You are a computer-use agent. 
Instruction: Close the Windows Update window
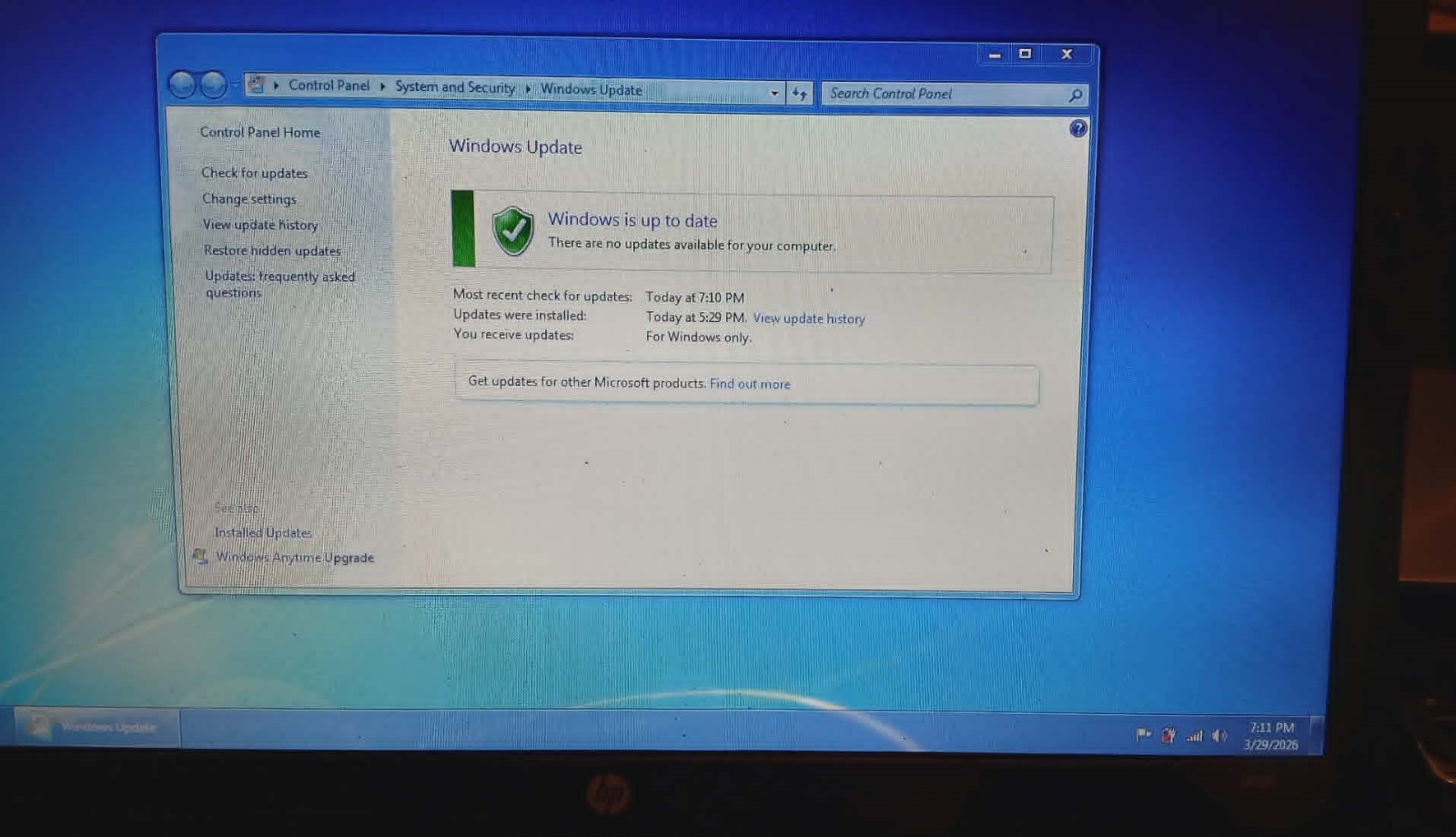pyautogui.click(x=1067, y=55)
